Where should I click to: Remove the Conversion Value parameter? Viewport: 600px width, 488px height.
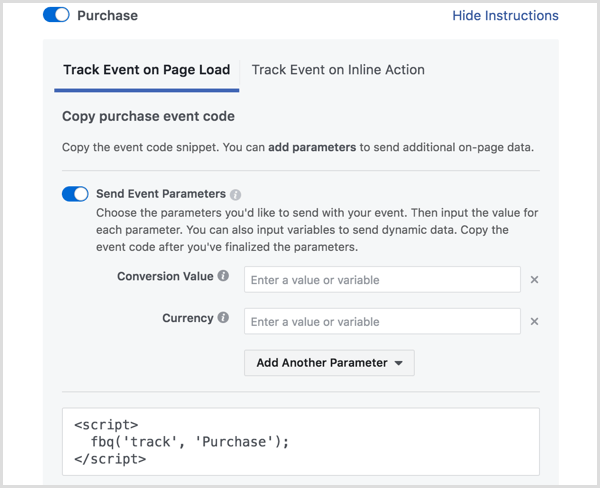click(x=534, y=280)
